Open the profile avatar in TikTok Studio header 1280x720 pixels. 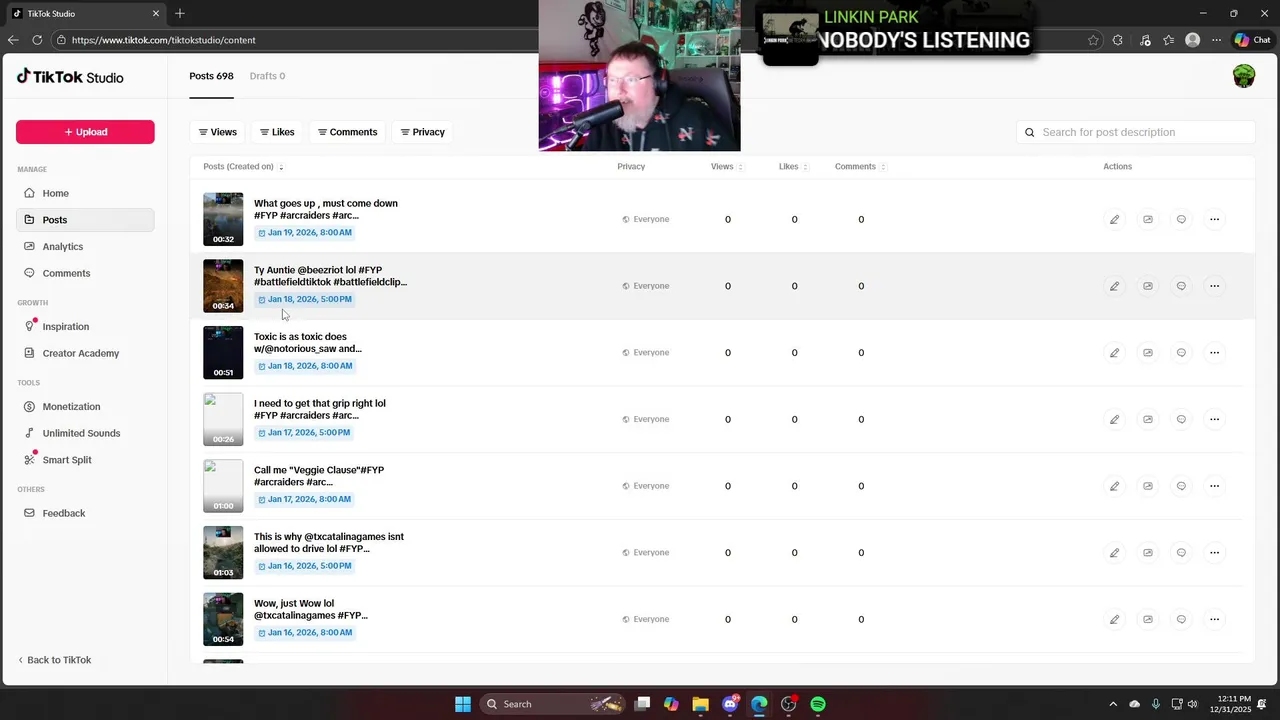(1243, 77)
